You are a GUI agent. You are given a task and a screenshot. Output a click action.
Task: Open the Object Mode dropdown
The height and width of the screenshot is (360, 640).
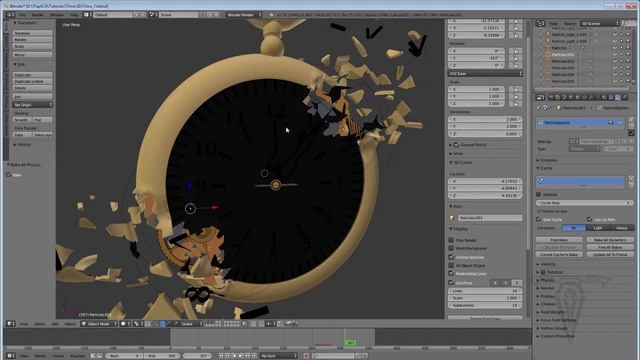click(99, 324)
